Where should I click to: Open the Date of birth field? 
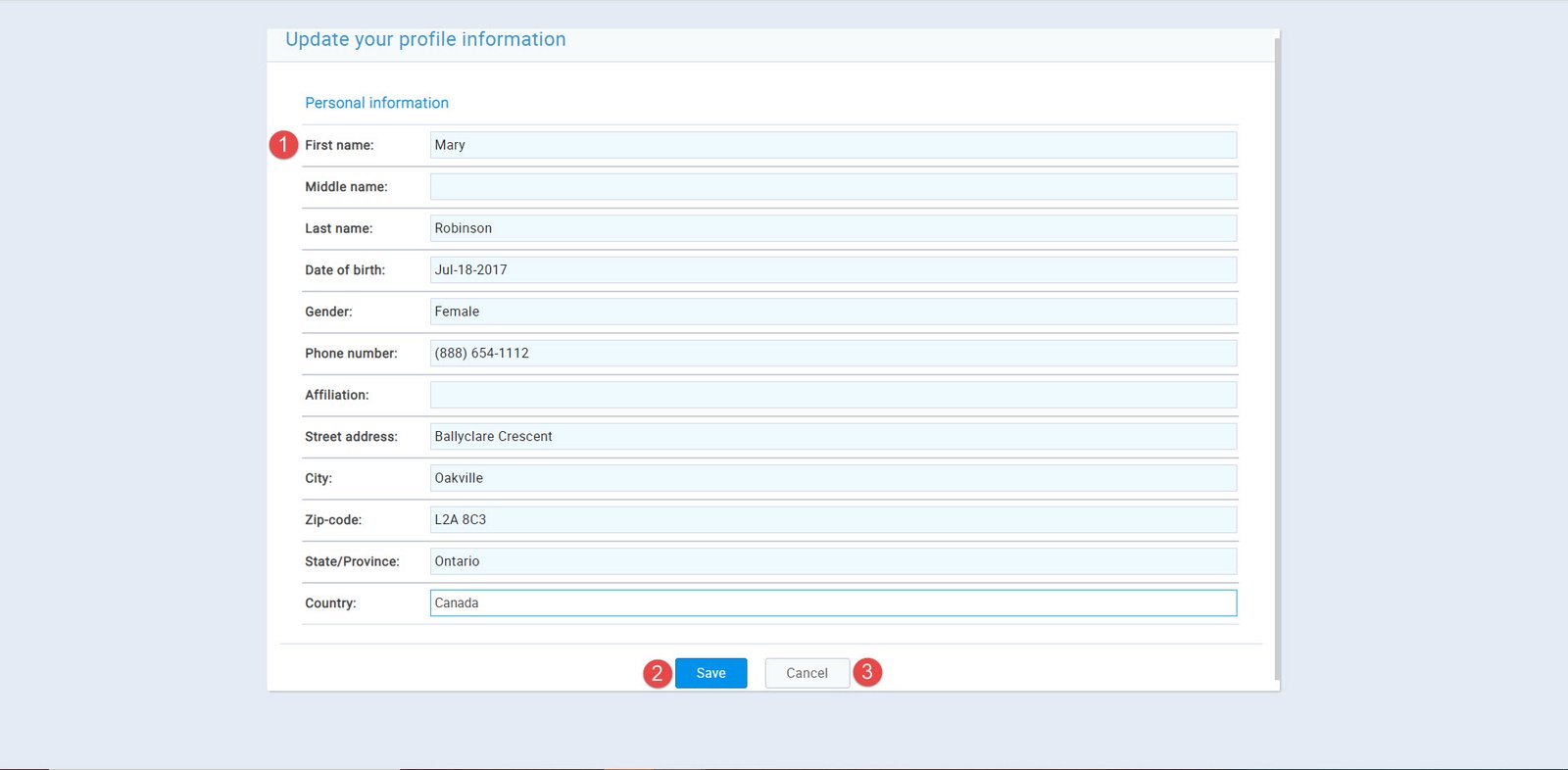pos(832,270)
